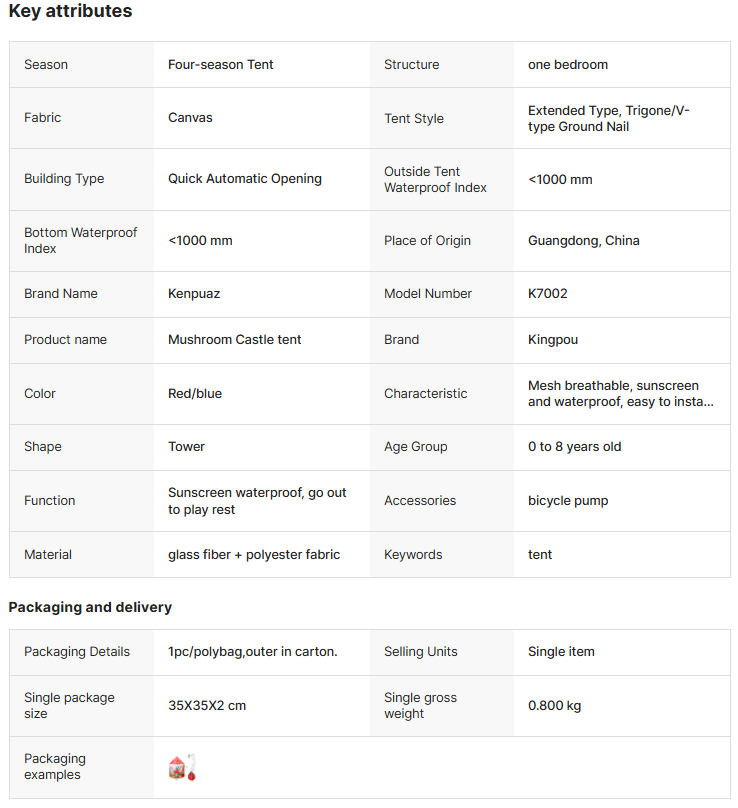Viewport: 738px width, 808px height.
Task: Select the Four-season Tent value
Action: click(x=220, y=65)
